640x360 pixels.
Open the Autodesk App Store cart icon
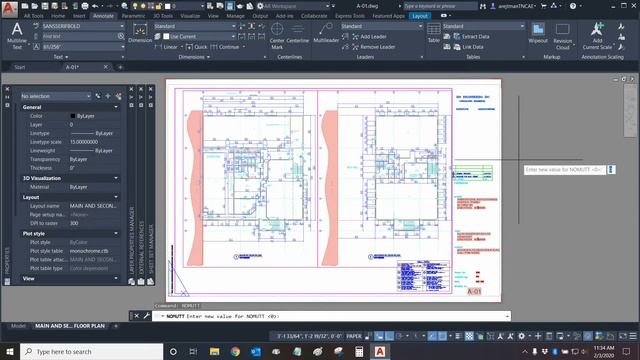coord(543,6)
